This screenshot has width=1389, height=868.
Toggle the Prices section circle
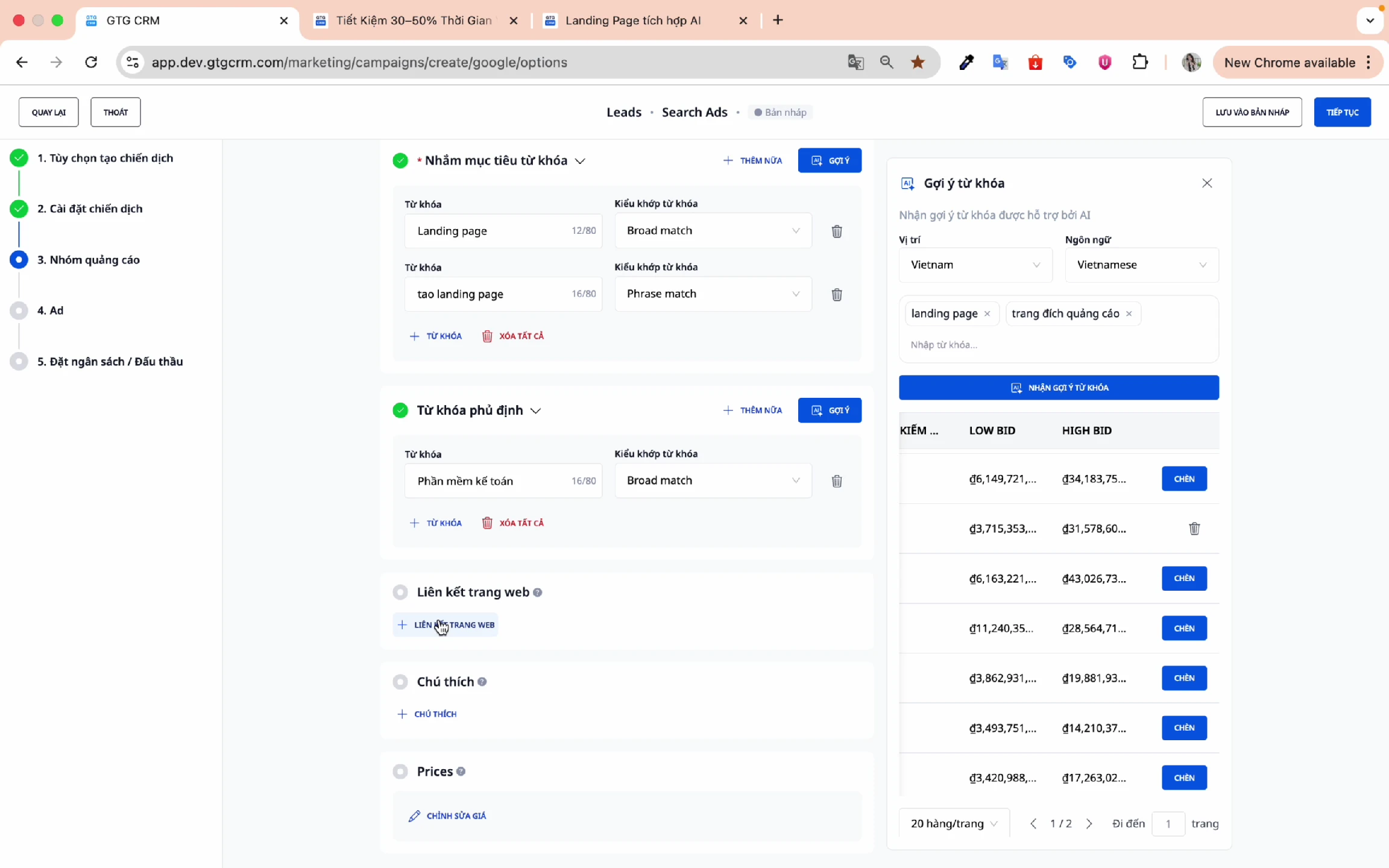400,772
